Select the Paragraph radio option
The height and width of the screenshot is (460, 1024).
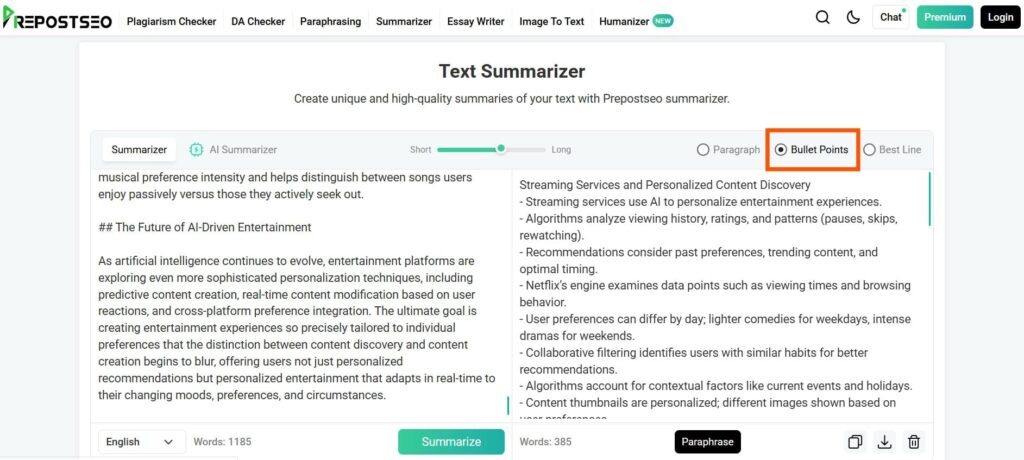[x=703, y=150]
